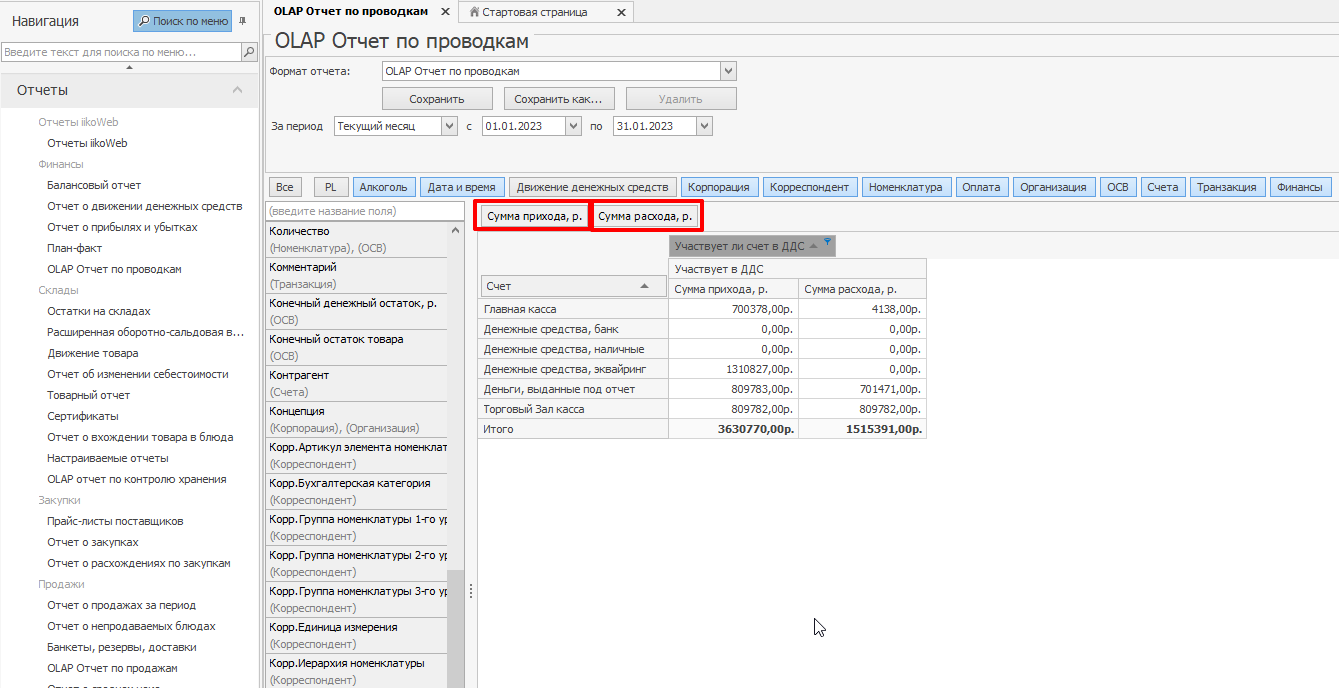
Task: Click sort arrow in Счет column header
Action: pos(645,286)
